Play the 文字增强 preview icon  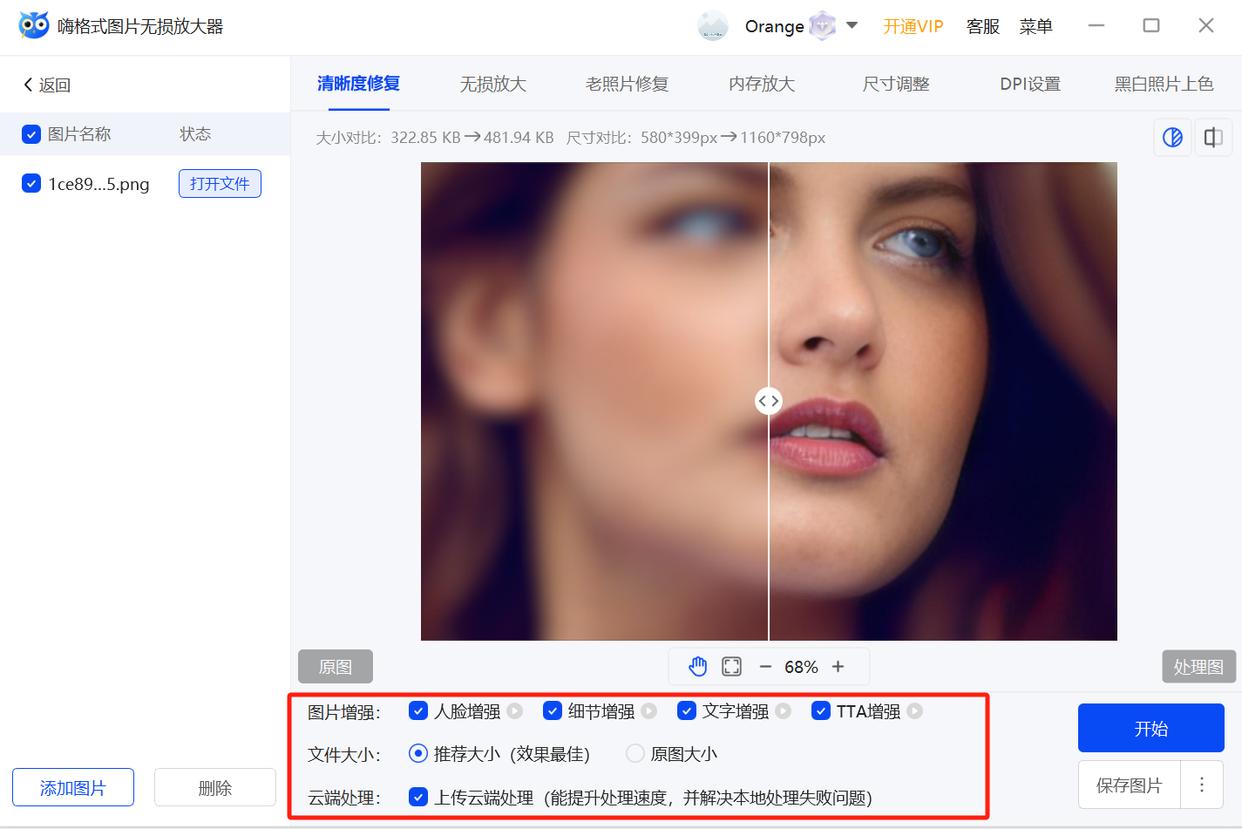783,711
